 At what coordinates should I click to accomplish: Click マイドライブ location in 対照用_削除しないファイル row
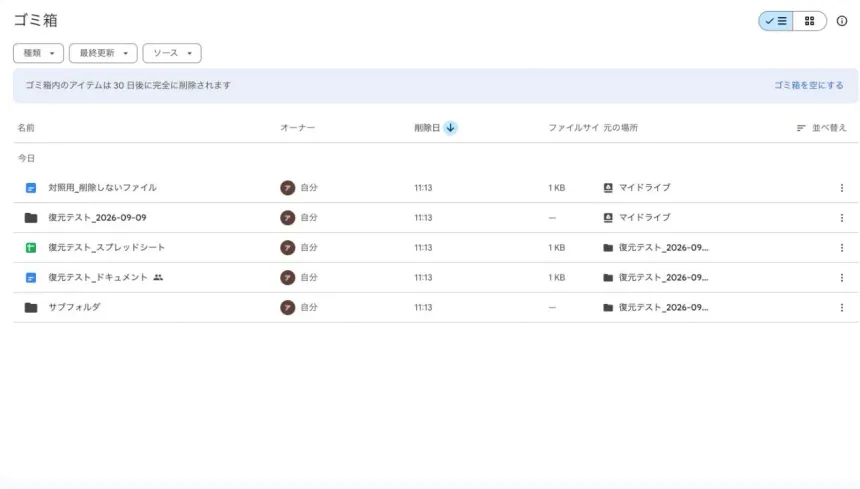(637, 187)
